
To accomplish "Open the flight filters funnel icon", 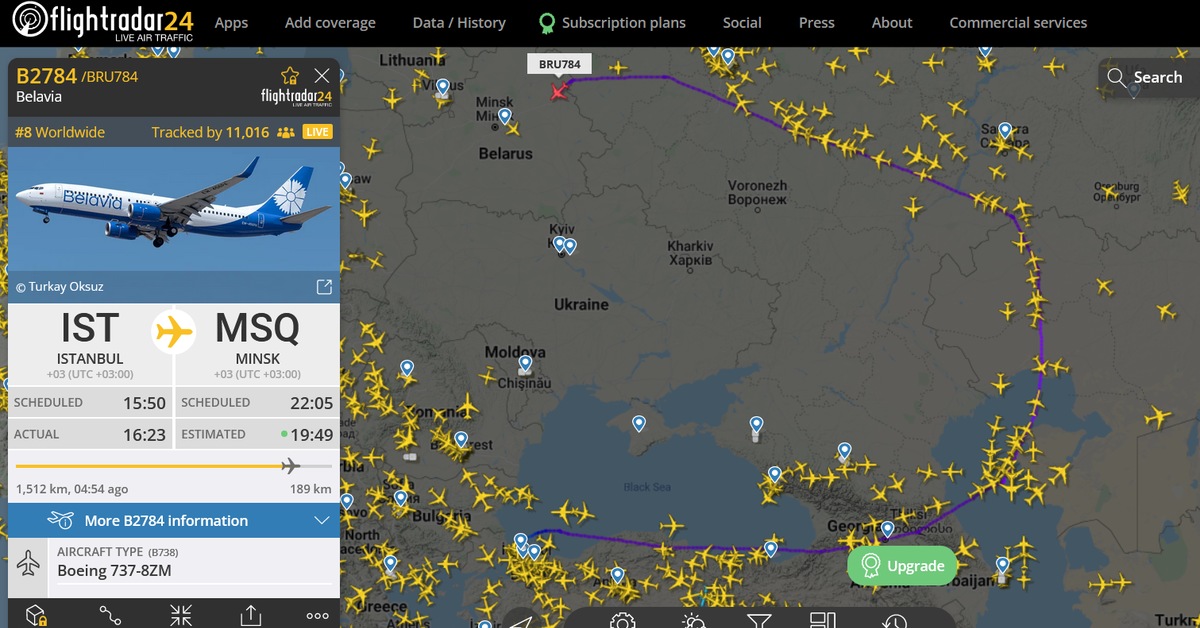I will pos(759,621).
